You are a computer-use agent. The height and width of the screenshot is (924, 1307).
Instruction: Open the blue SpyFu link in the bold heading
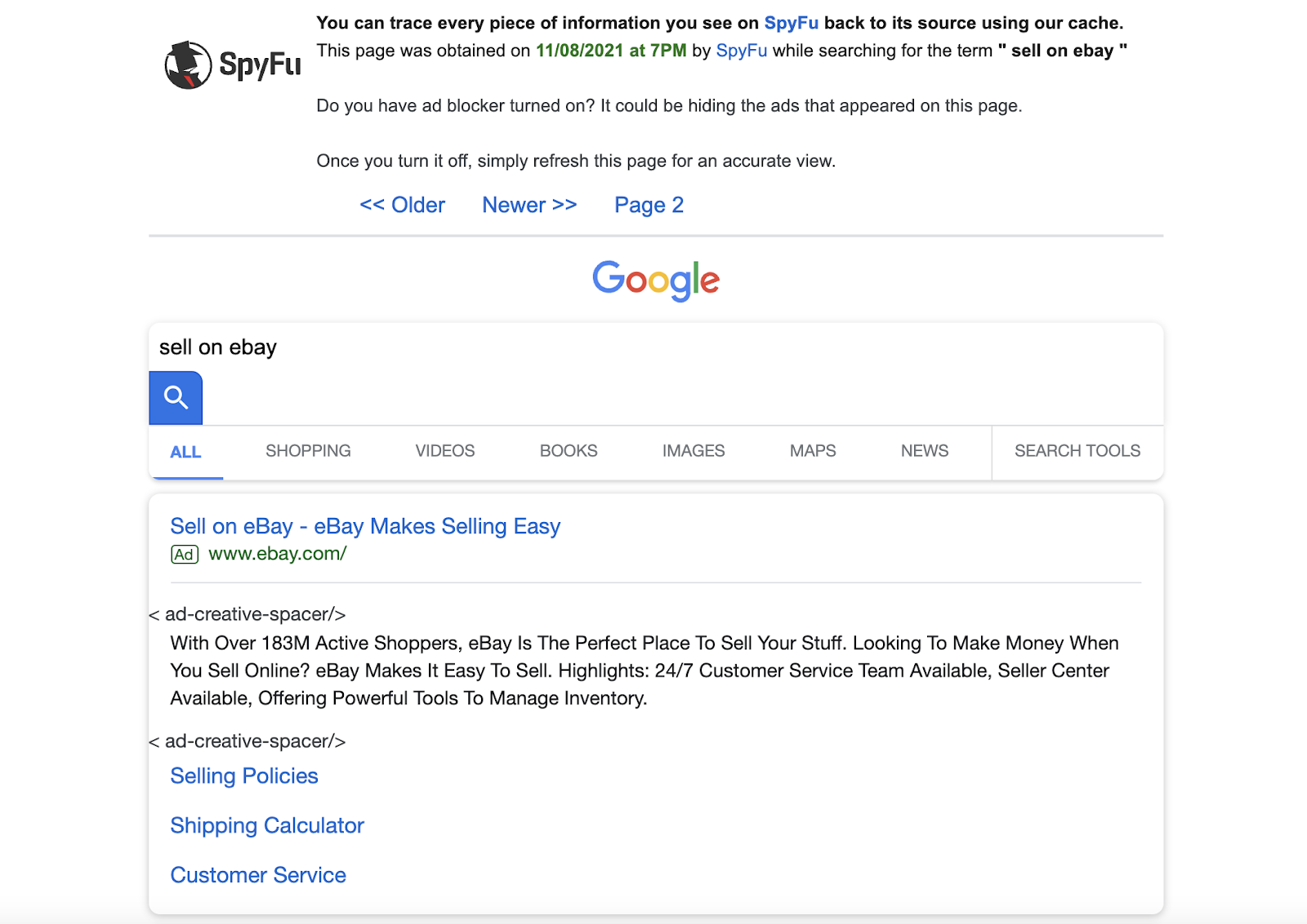[x=792, y=23]
